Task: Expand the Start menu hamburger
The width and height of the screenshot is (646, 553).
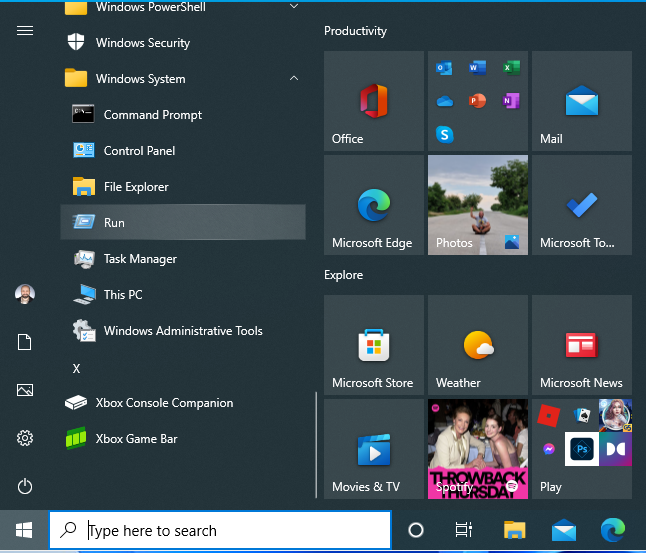Action: (x=25, y=30)
